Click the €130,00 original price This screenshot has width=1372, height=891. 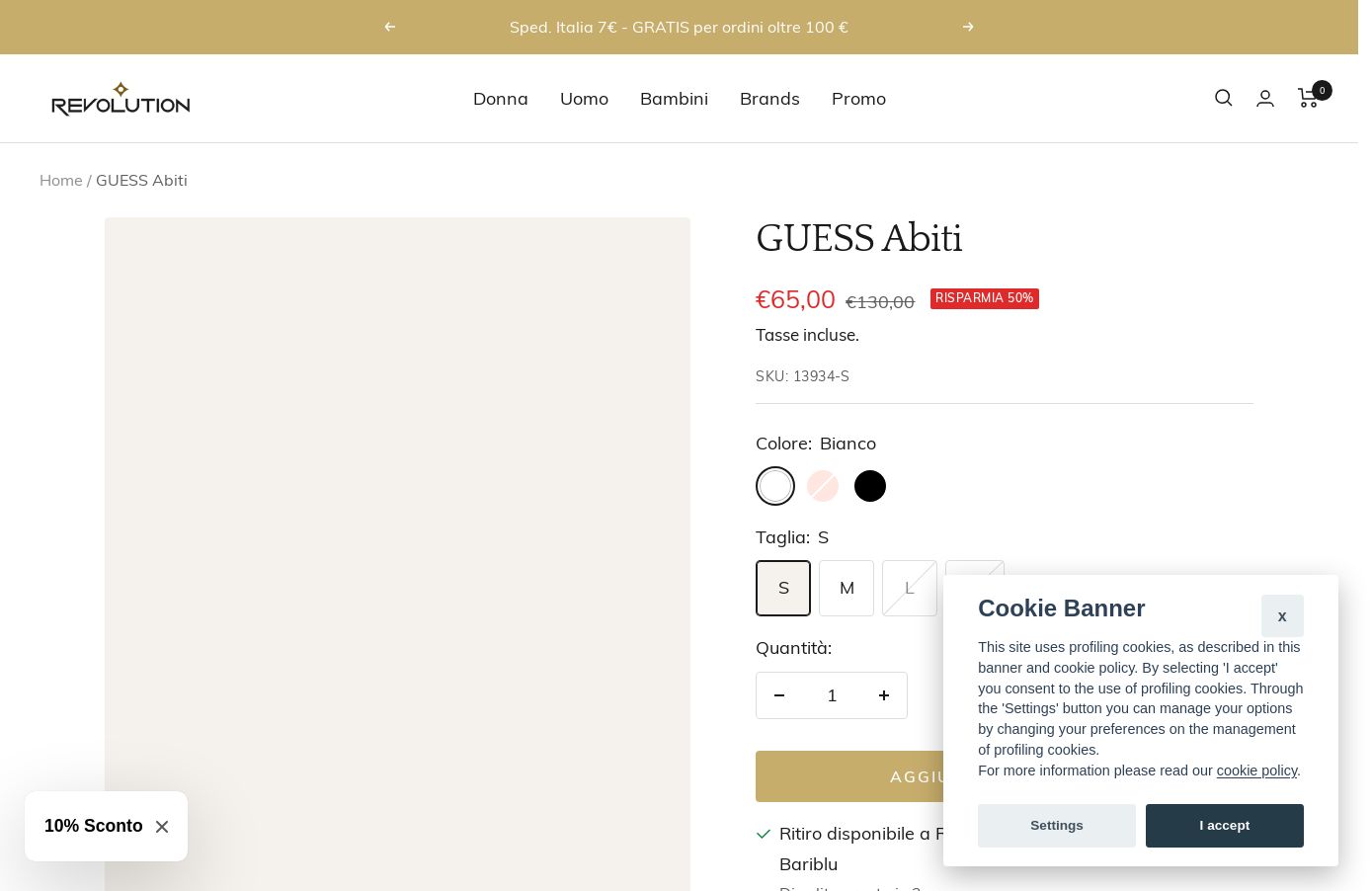pos(880,302)
